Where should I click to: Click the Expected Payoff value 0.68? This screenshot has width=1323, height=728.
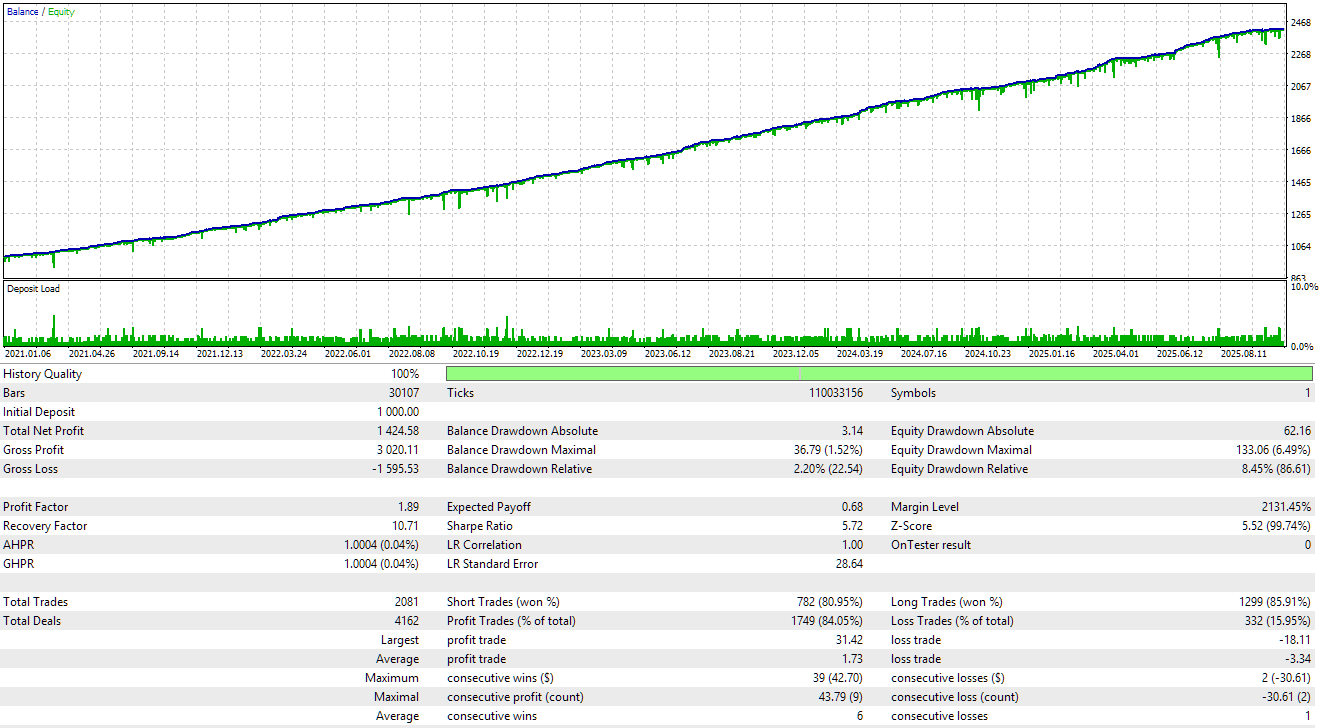point(852,507)
